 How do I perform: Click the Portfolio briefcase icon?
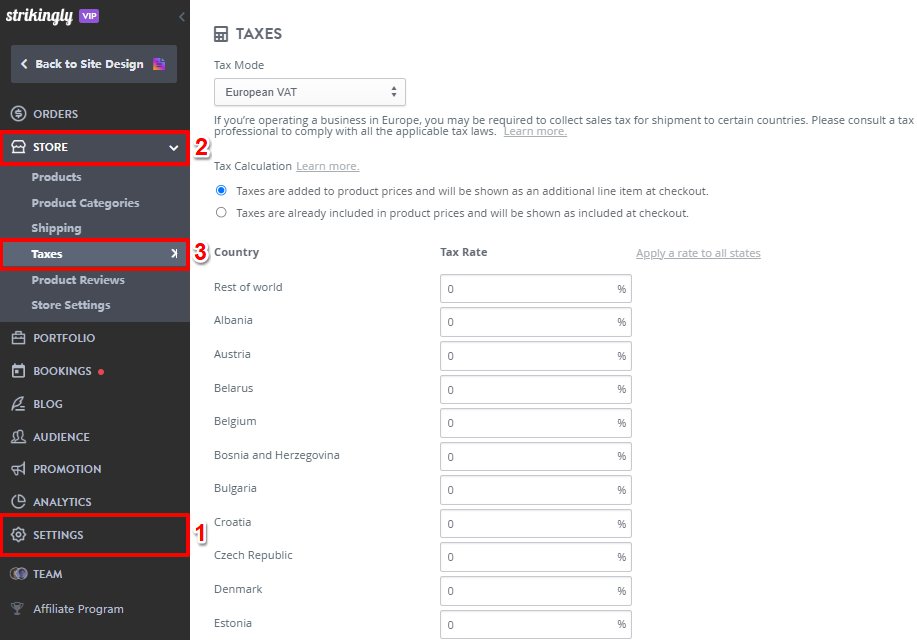click(x=18, y=338)
